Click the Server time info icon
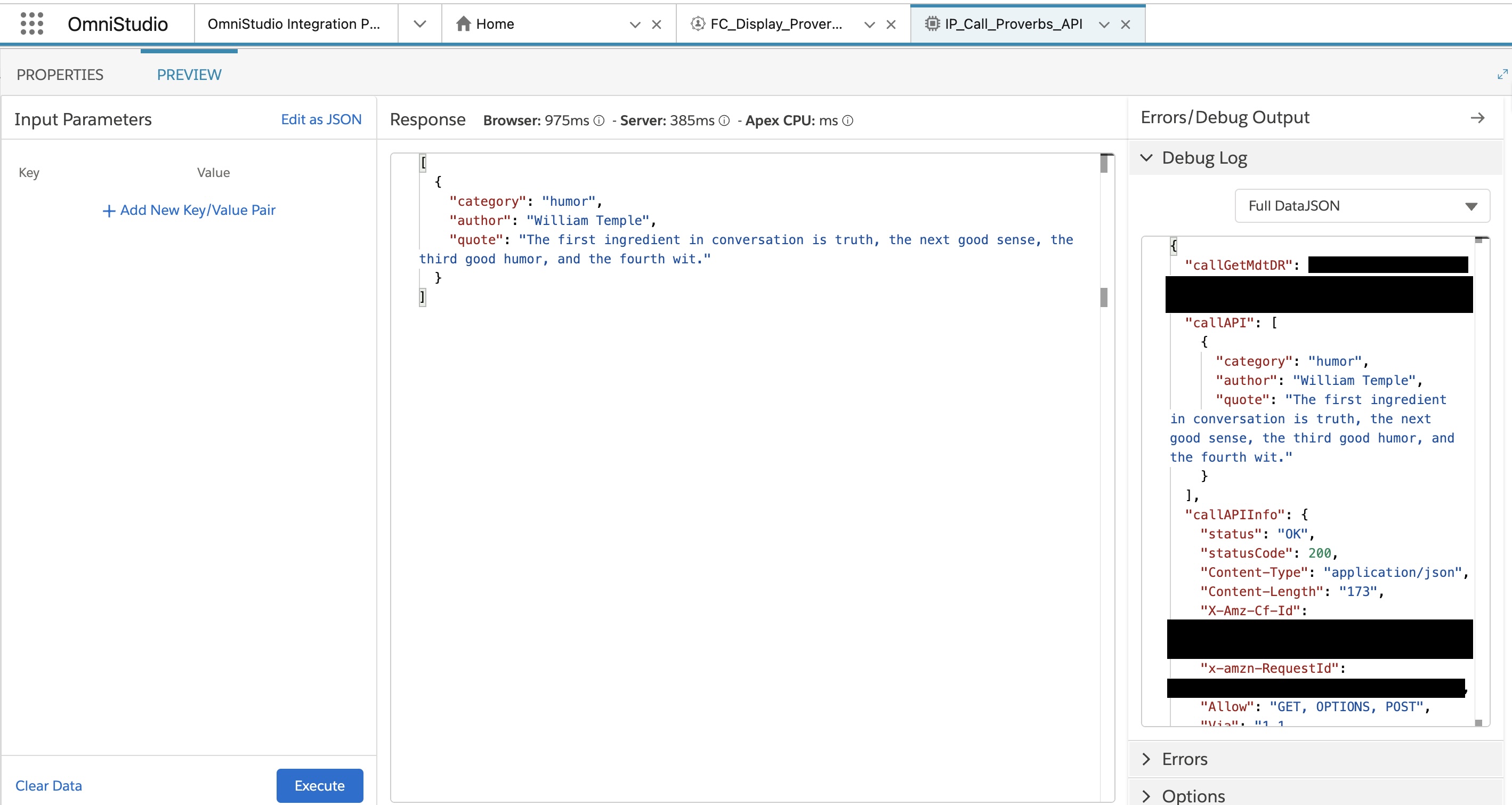 (x=724, y=120)
